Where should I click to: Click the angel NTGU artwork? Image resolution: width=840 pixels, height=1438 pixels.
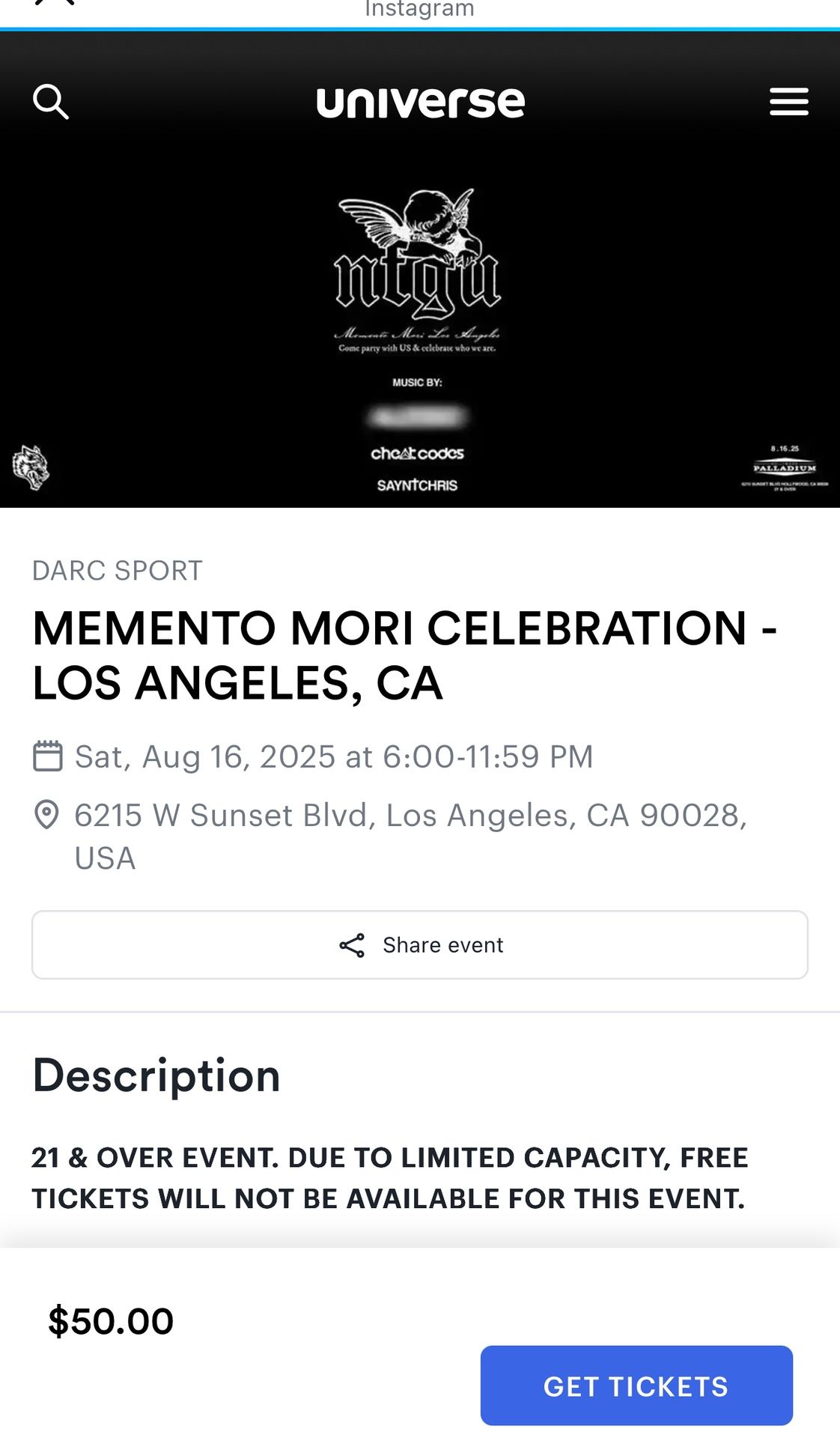pos(417,255)
